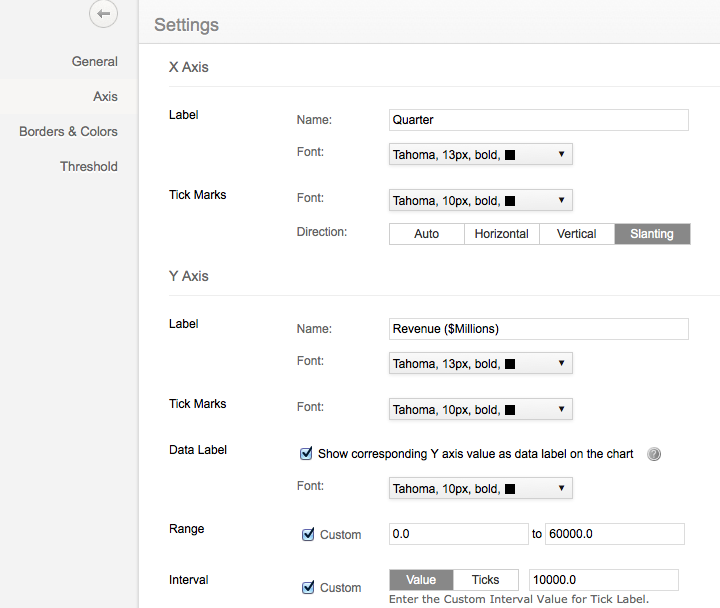Uncheck the Range Custom checkbox
Screen dimensions: 720x608
click(x=308, y=534)
